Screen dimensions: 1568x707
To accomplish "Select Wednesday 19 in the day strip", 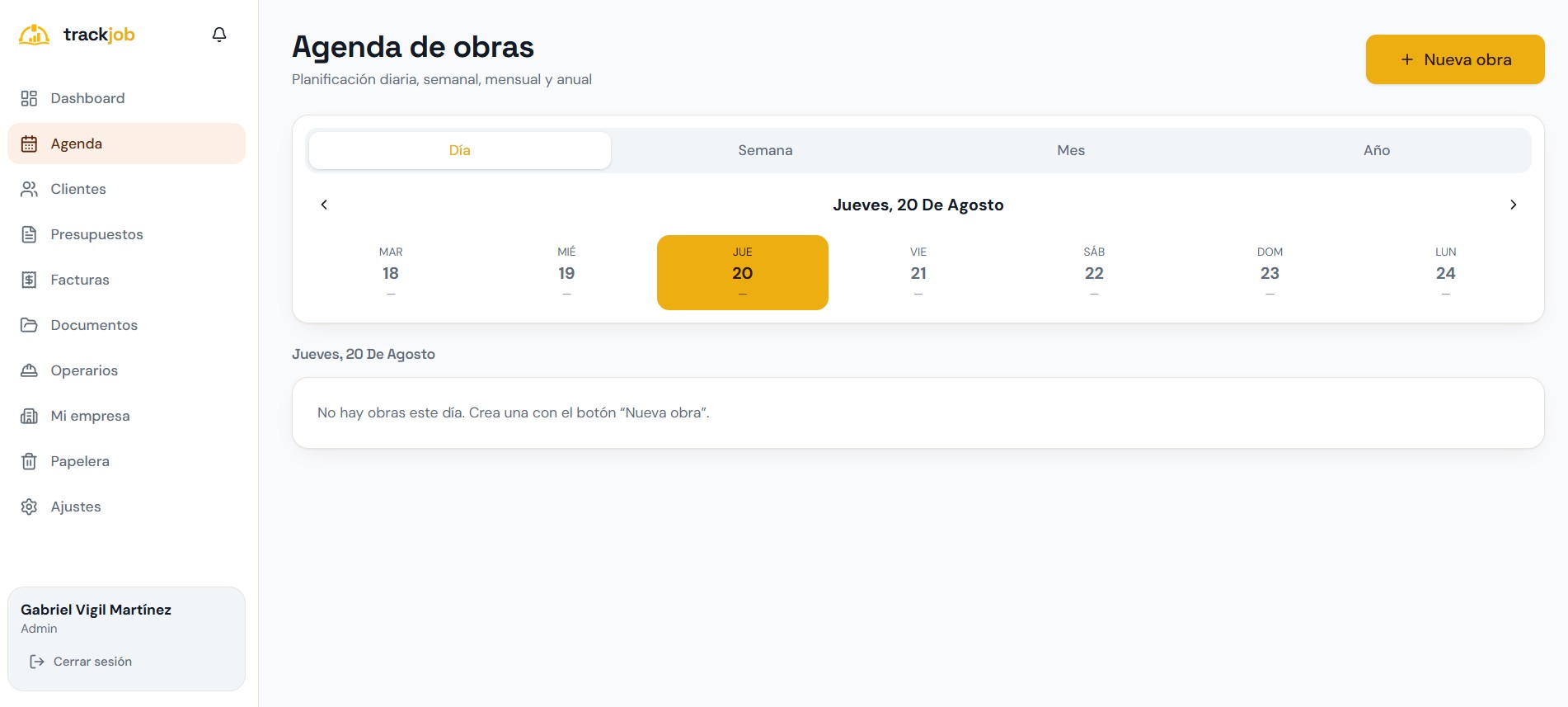I will pos(566,272).
